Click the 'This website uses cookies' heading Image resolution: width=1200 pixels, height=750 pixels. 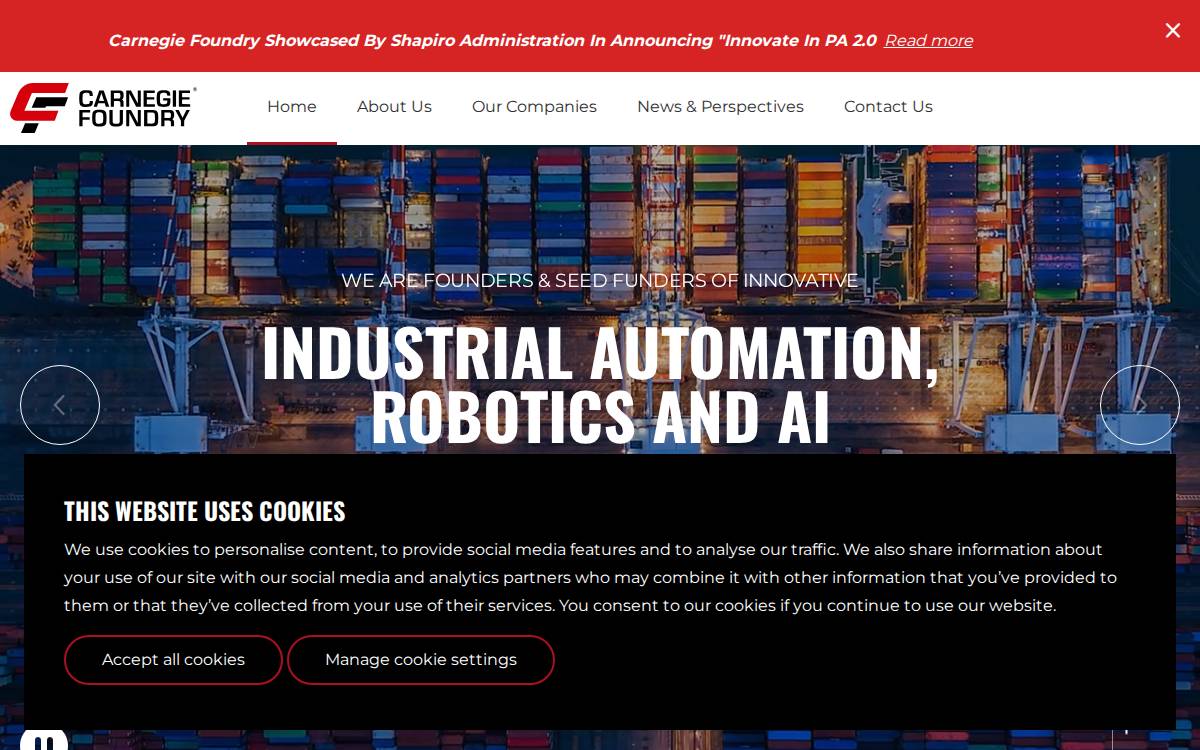(205, 511)
